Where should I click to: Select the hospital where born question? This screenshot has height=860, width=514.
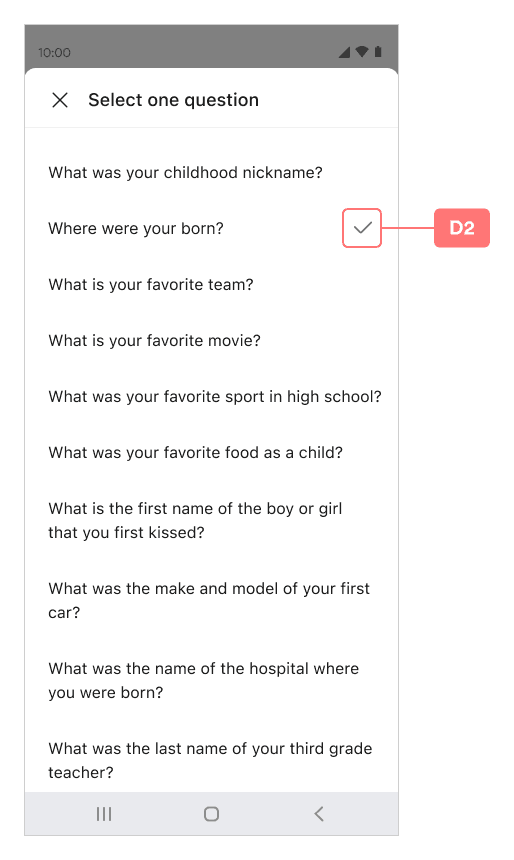point(211,680)
